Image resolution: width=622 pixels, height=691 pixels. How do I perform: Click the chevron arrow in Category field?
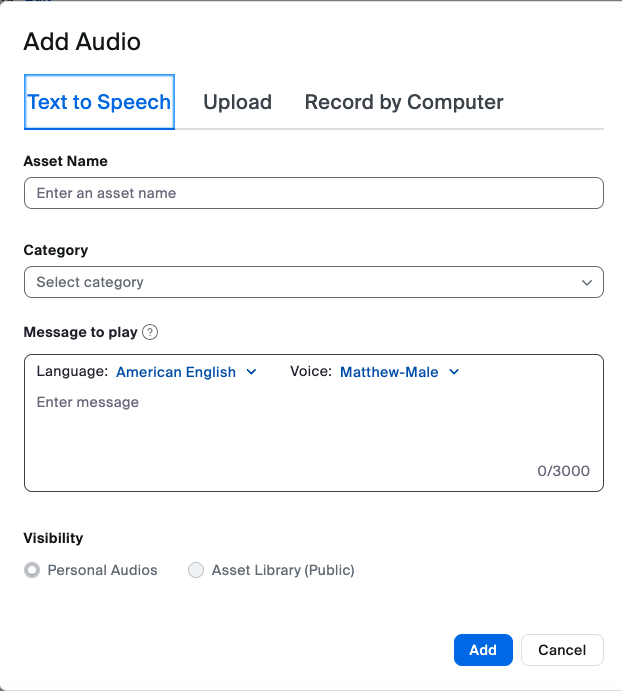click(587, 283)
